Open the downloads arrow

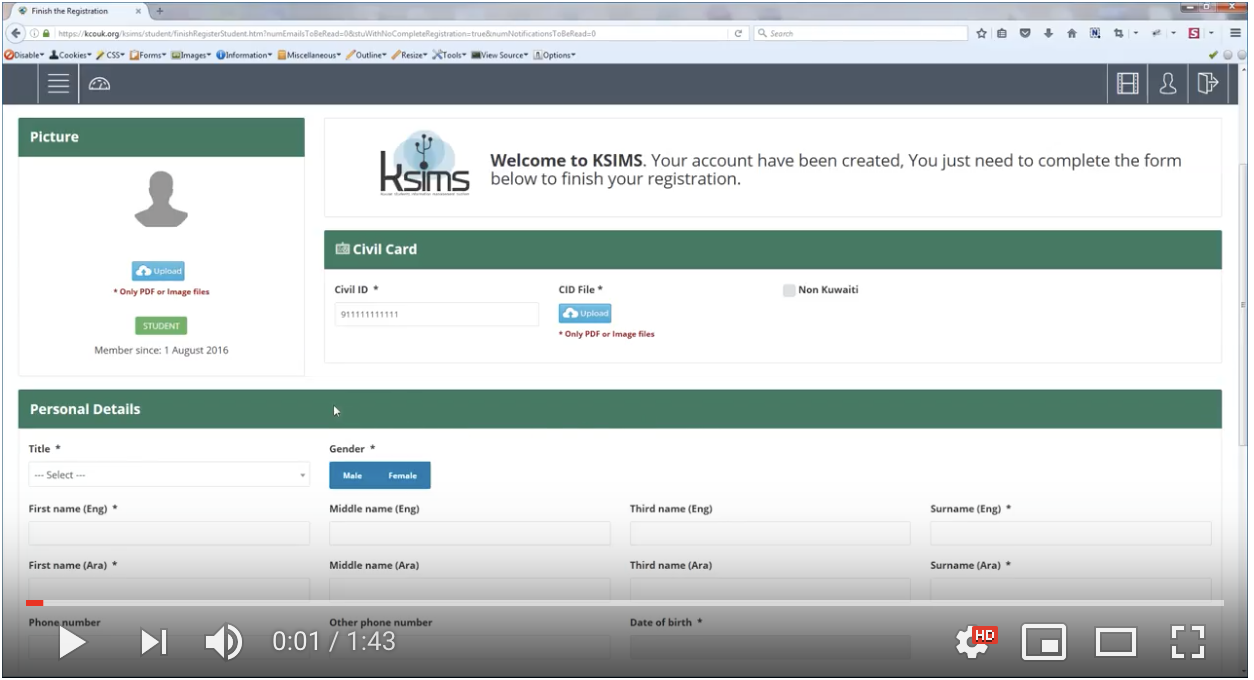click(x=1049, y=33)
